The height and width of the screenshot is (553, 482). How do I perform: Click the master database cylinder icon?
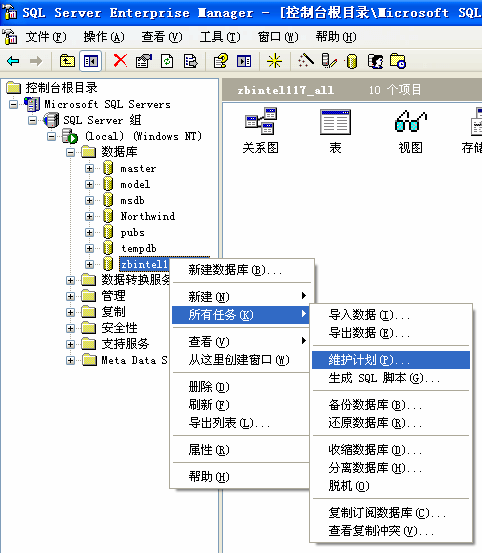click(x=108, y=168)
